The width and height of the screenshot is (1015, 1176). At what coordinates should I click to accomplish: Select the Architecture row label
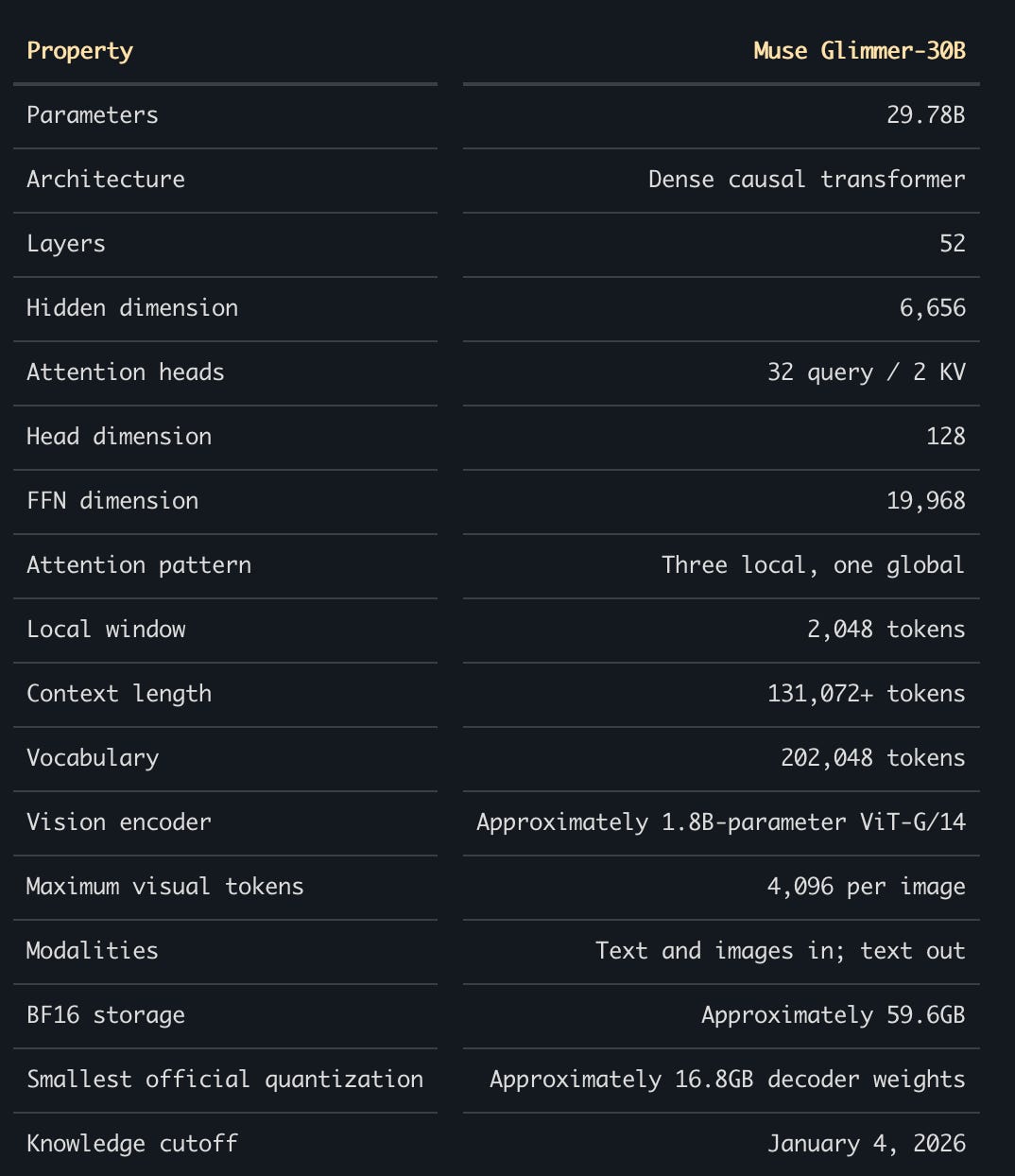[106, 180]
